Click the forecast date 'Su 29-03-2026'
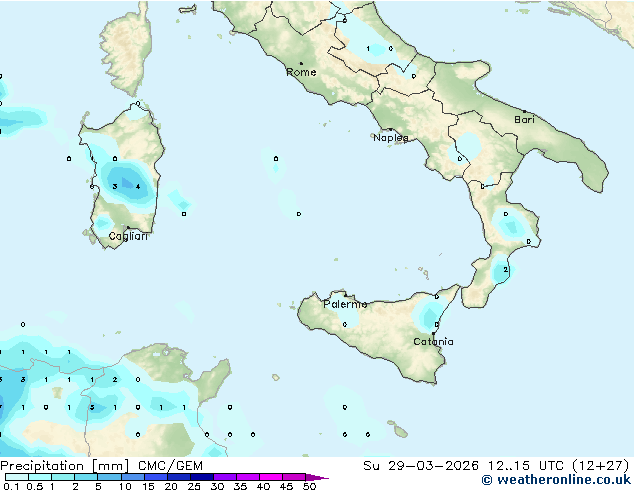634x490 pixels. point(421,466)
